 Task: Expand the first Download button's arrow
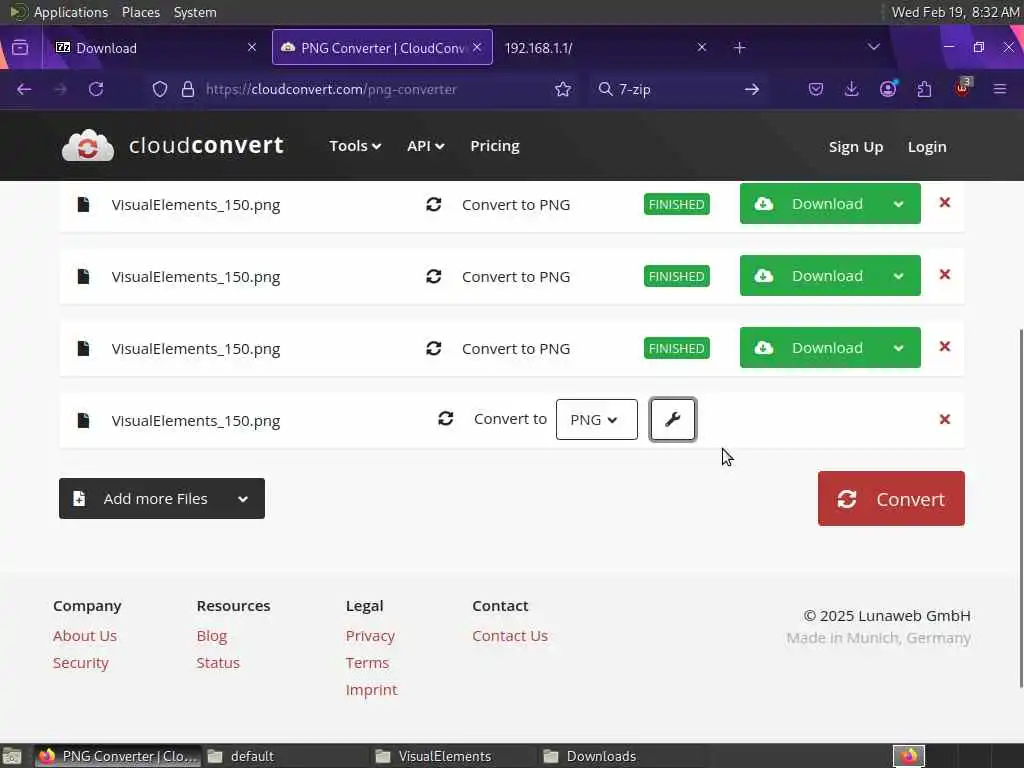click(899, 204)
